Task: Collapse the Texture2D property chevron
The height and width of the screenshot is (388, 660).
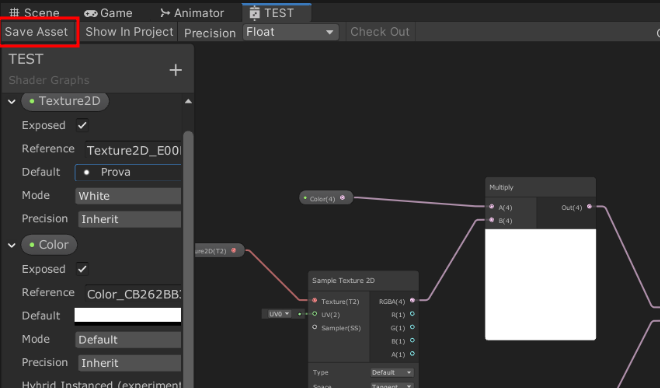Action: [12, 101]
